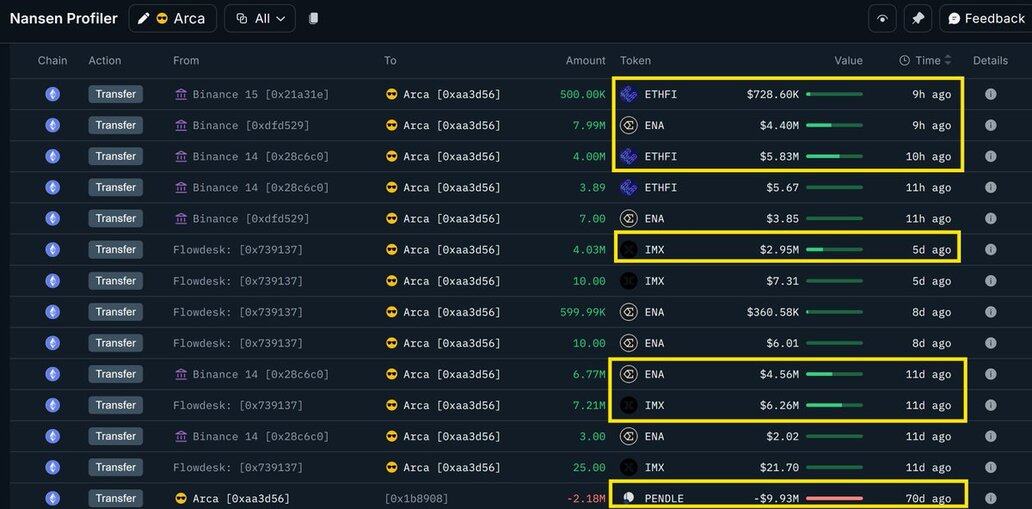The image size is (1032, 509).
Task: Click the Value column header
Action: point(848,61)
